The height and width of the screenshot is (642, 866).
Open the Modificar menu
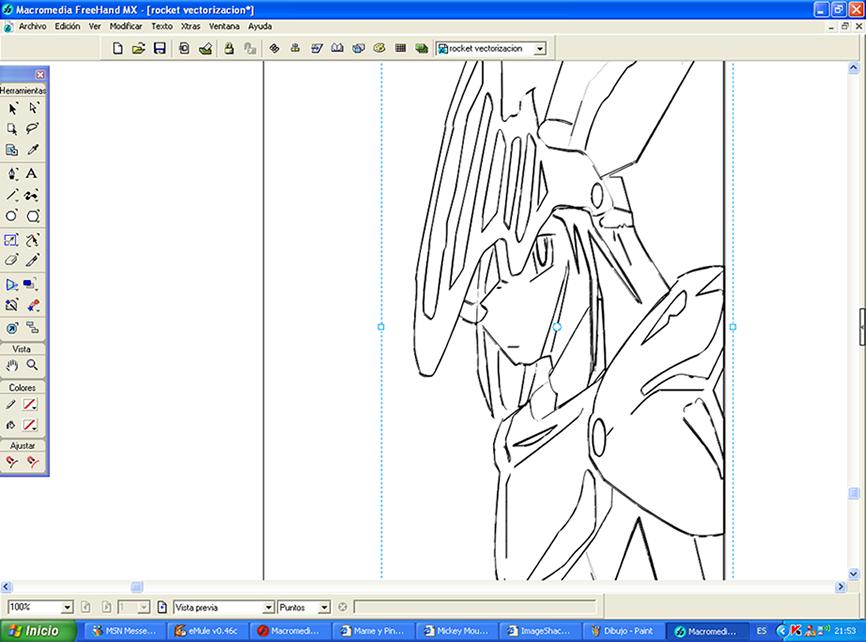(126, 26)
